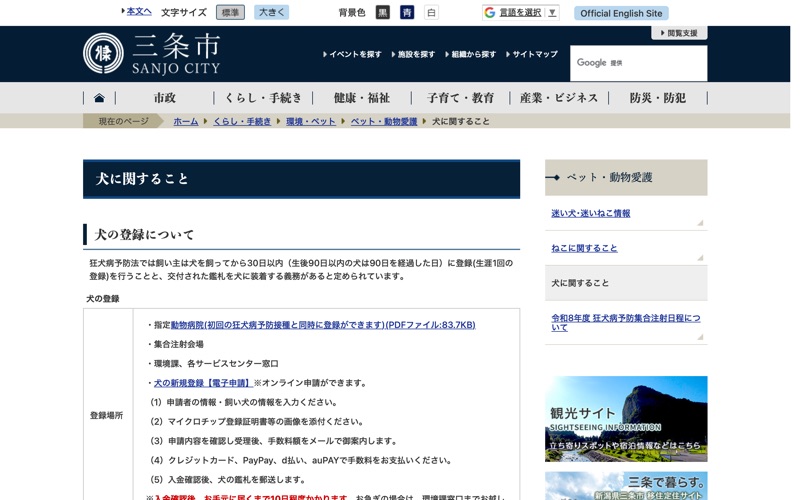Open 施設を探す link
The image size is (800, 500).
click(x=413, y=54)
